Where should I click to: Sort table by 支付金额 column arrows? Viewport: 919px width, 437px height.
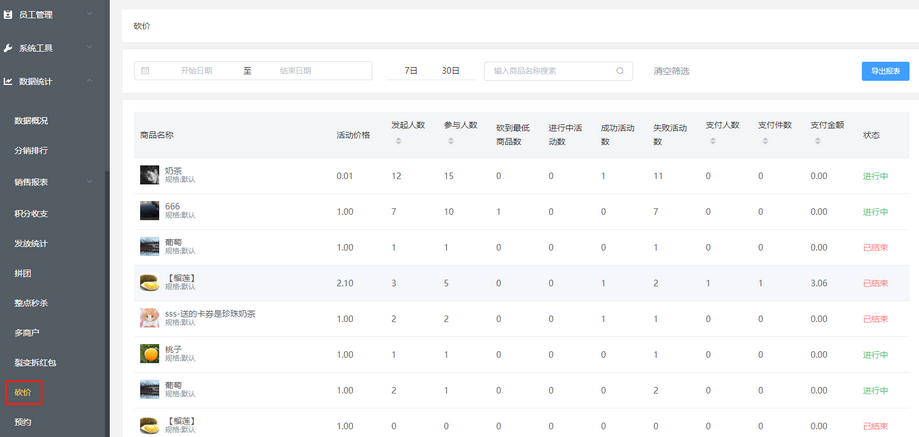[816, 141]
